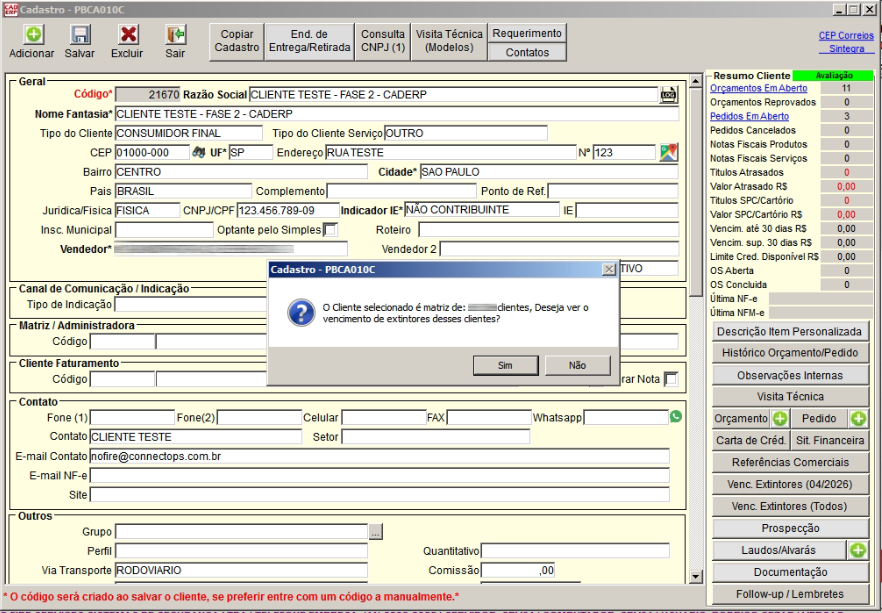The image size is (882, 613).
Task: Click the Orçamento side button
Action: coord(741,418)
